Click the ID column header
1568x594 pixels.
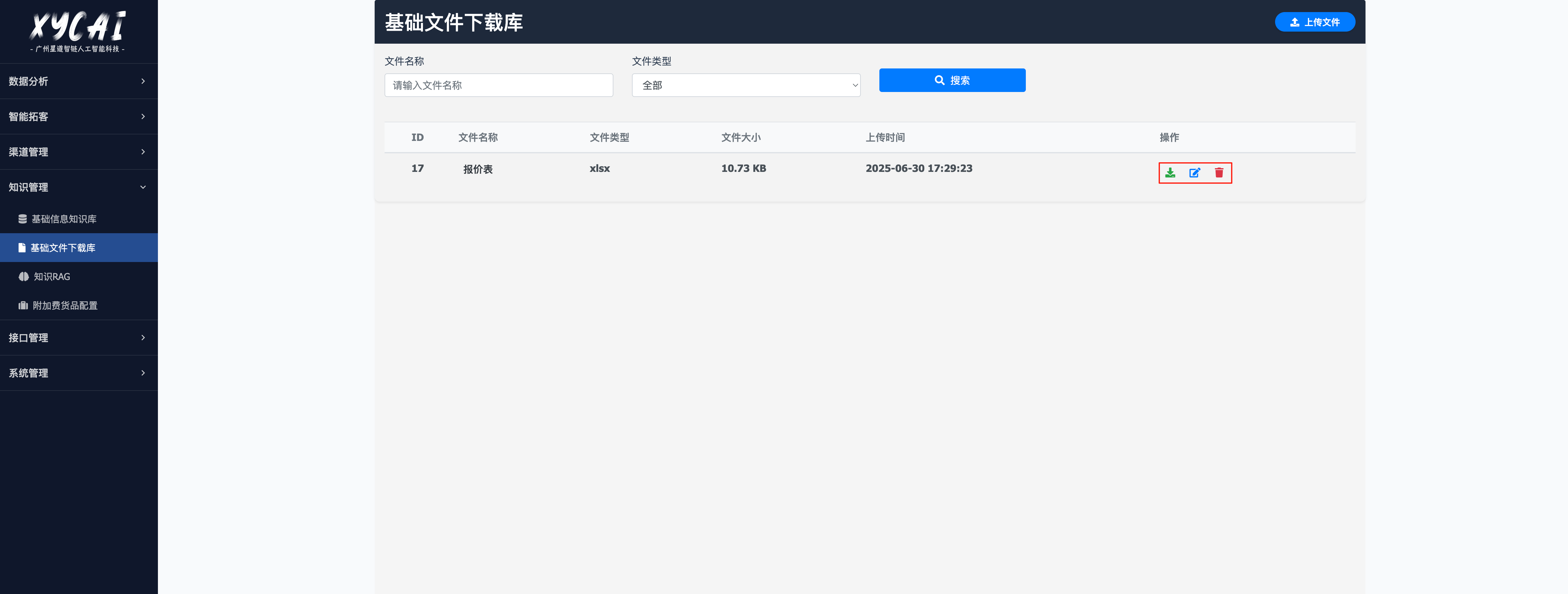tap(418, 138)
